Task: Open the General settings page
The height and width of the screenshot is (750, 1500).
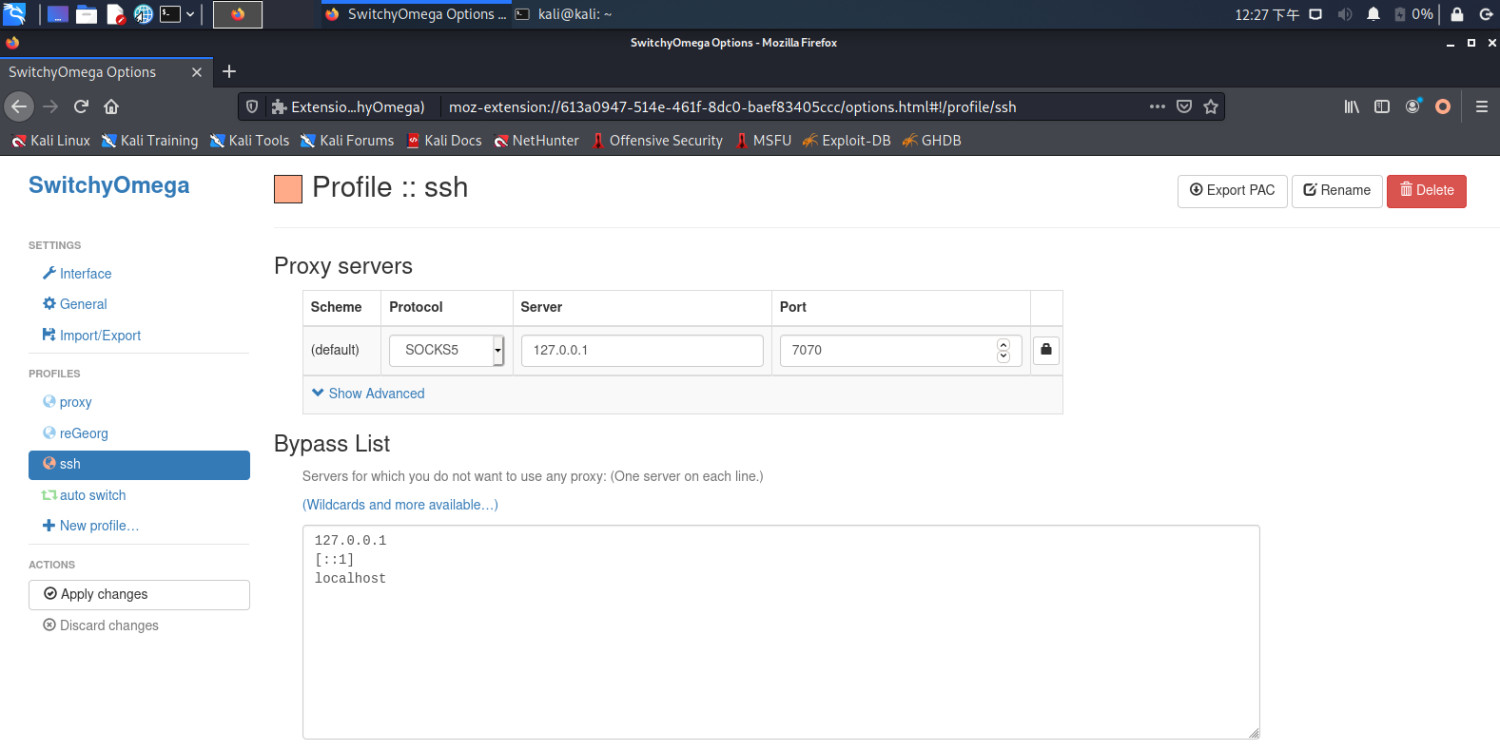Action: 75,304
